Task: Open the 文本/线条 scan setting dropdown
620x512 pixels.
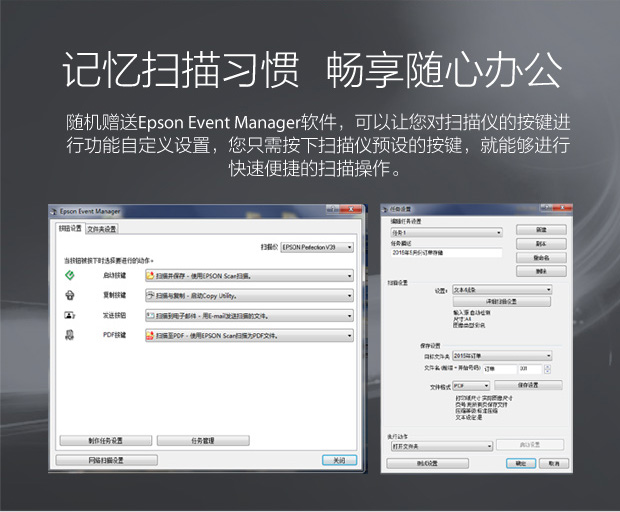Action: coord(502,289)
